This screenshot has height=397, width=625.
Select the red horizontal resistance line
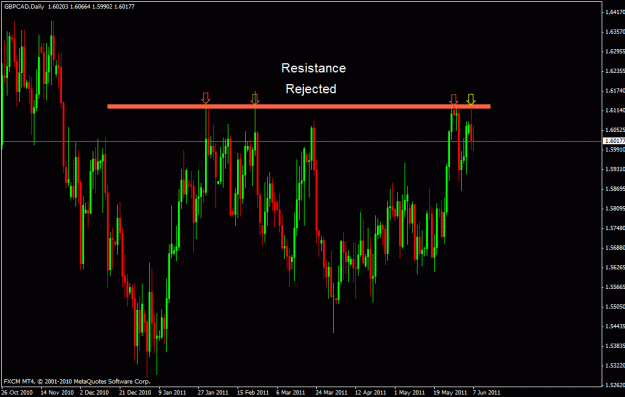(x=299, y=106)
